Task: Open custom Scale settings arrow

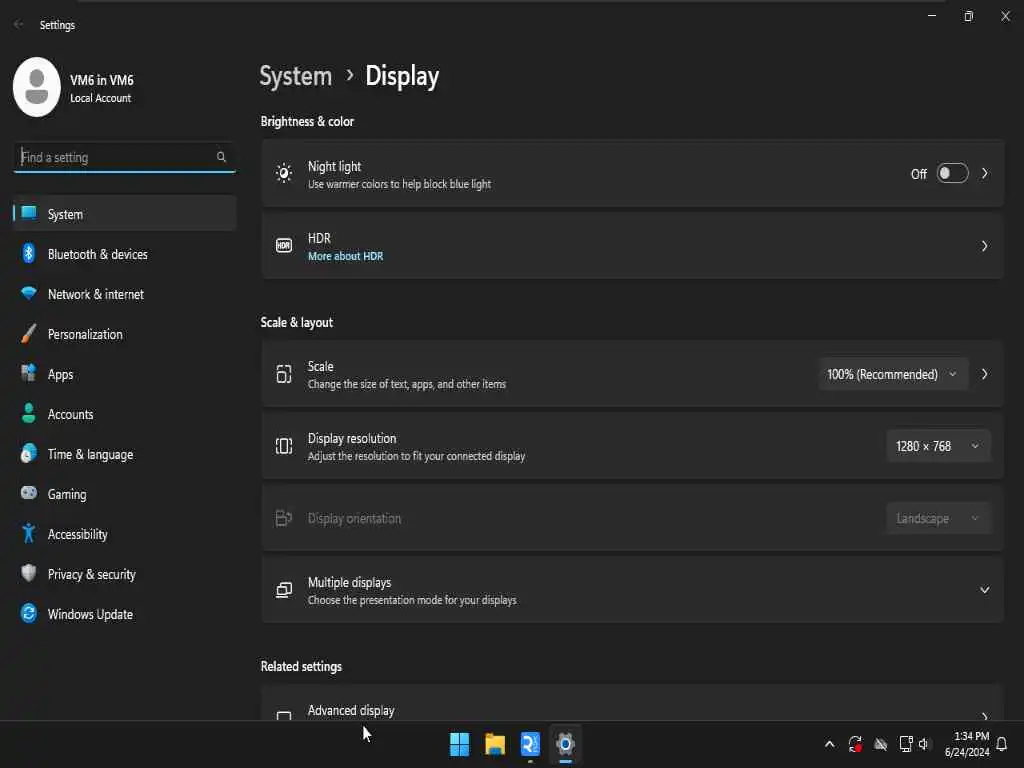Action: coord(984,374)
